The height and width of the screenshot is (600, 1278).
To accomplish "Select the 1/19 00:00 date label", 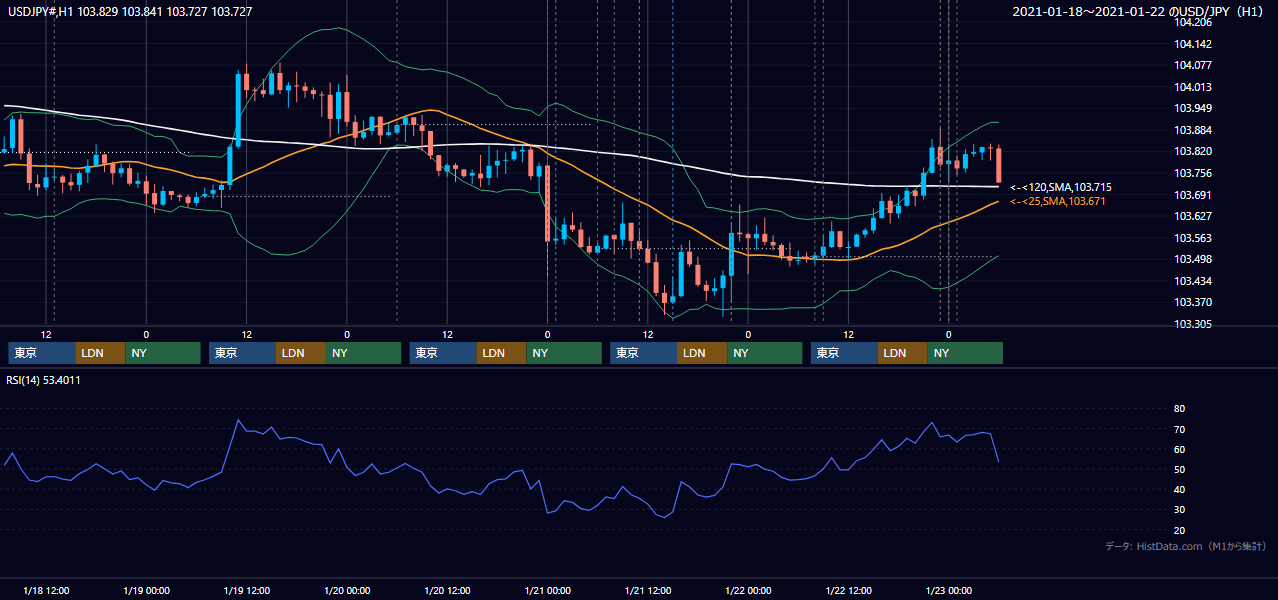I will tap(146, 590).
